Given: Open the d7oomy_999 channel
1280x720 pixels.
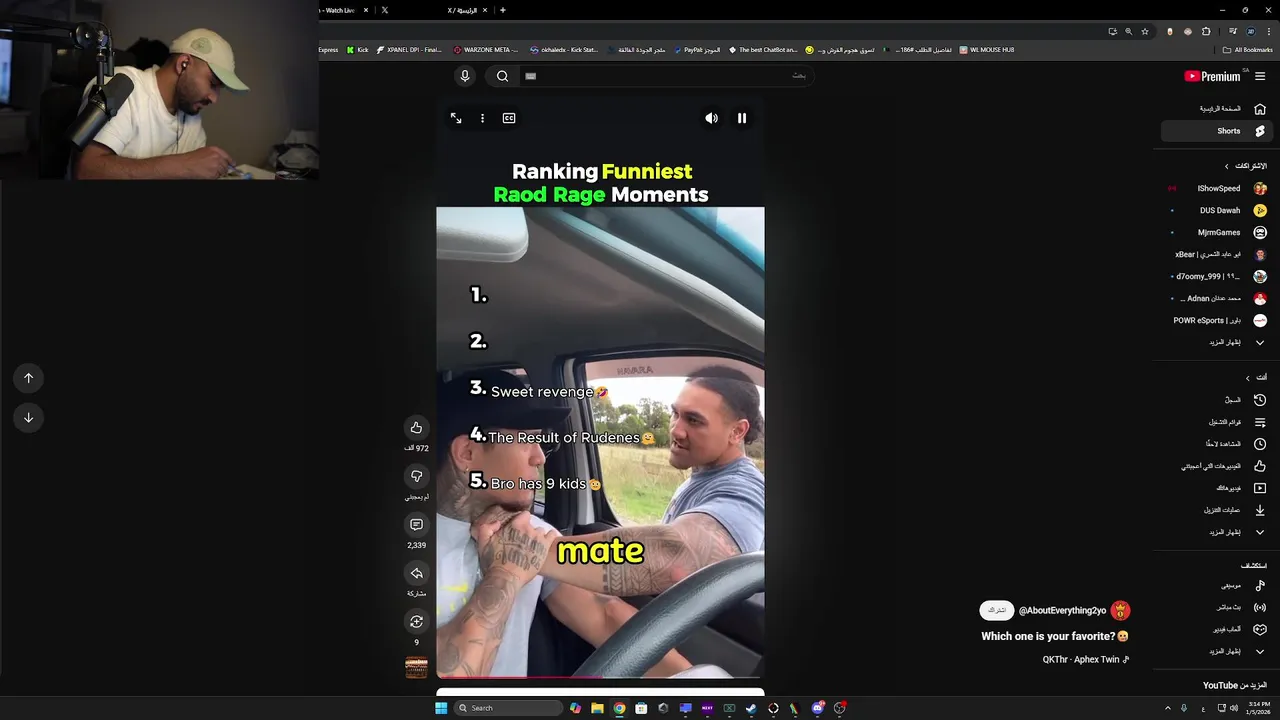Looking at the screenshot, I should point(1216,276).
